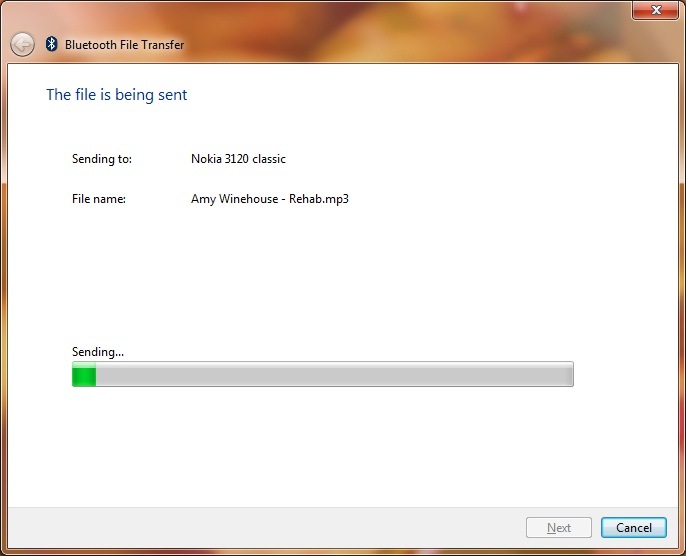
Task: Click the disabled Next button
Action: [559, 528]
